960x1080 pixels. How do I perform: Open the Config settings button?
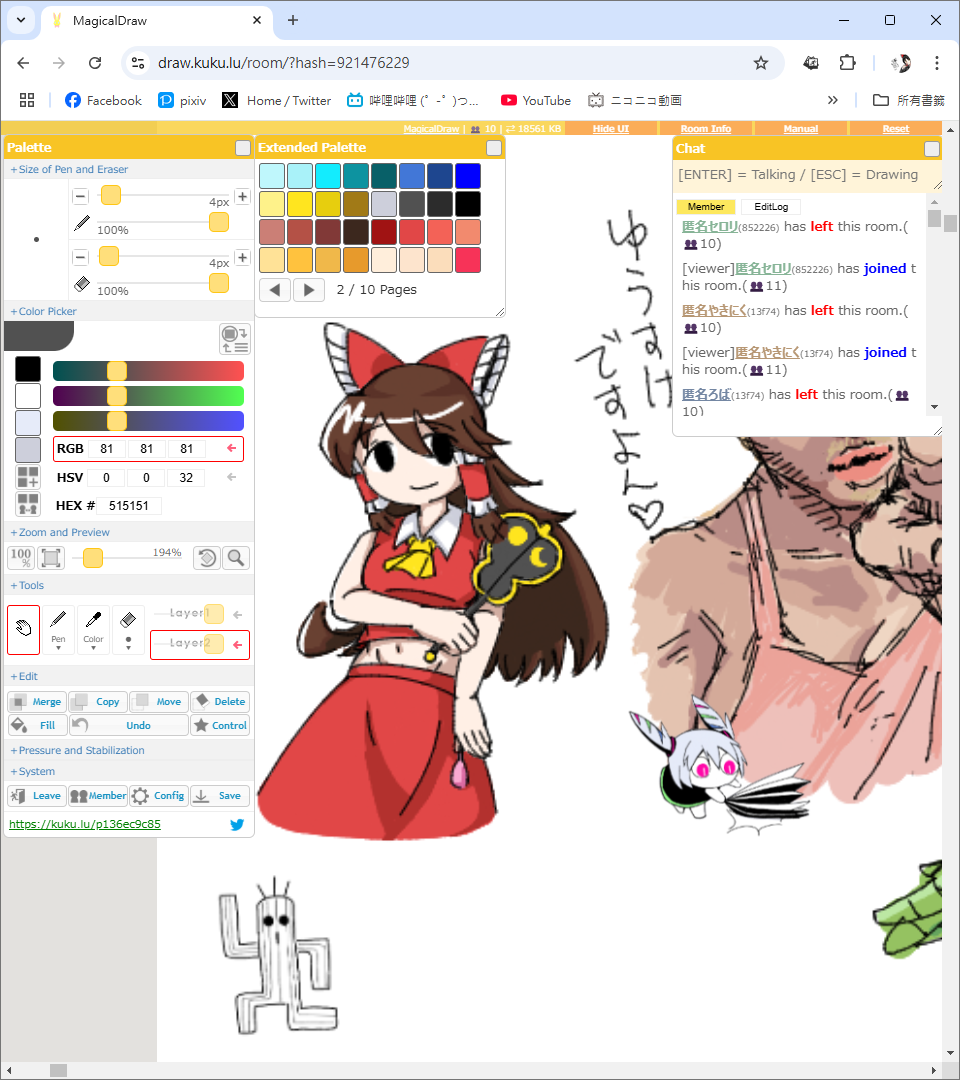point(159,796)
